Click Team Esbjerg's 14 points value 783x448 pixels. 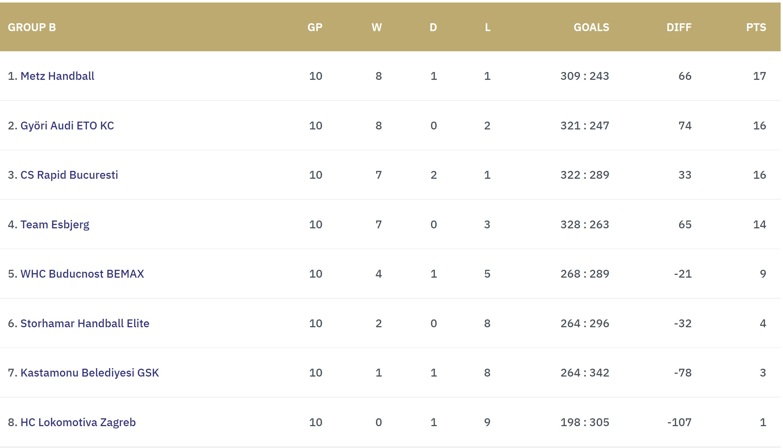click(x=760, y=224)
